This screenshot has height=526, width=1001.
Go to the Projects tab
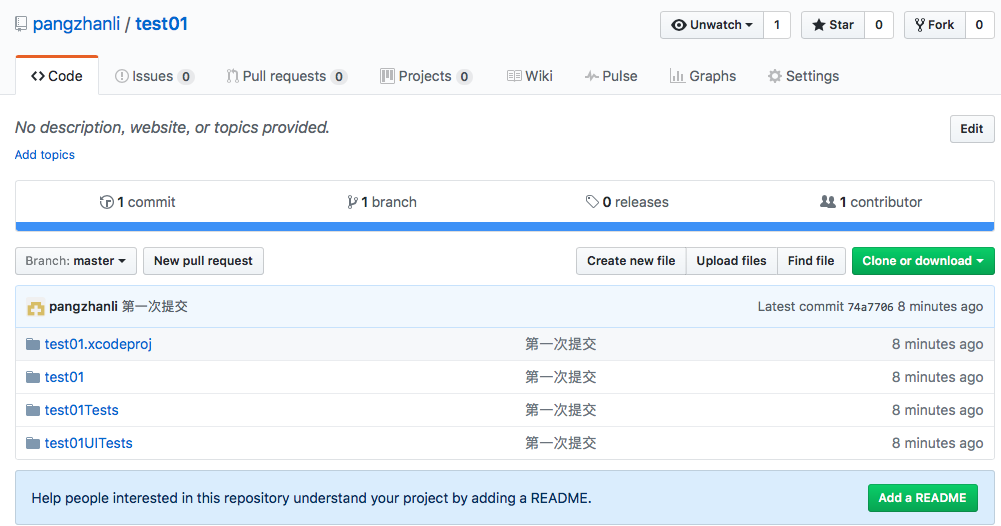coord(426,76)
